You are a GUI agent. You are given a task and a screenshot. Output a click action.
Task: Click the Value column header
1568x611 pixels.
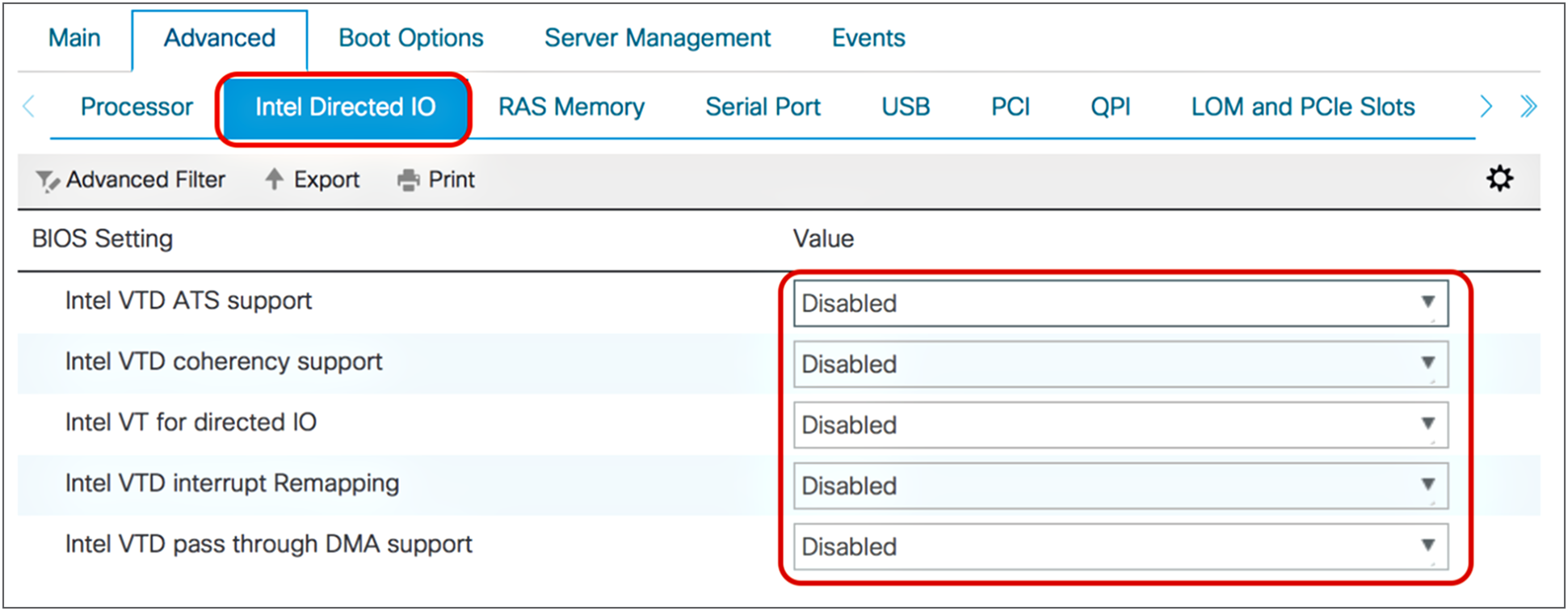click(x=823, y=238)
